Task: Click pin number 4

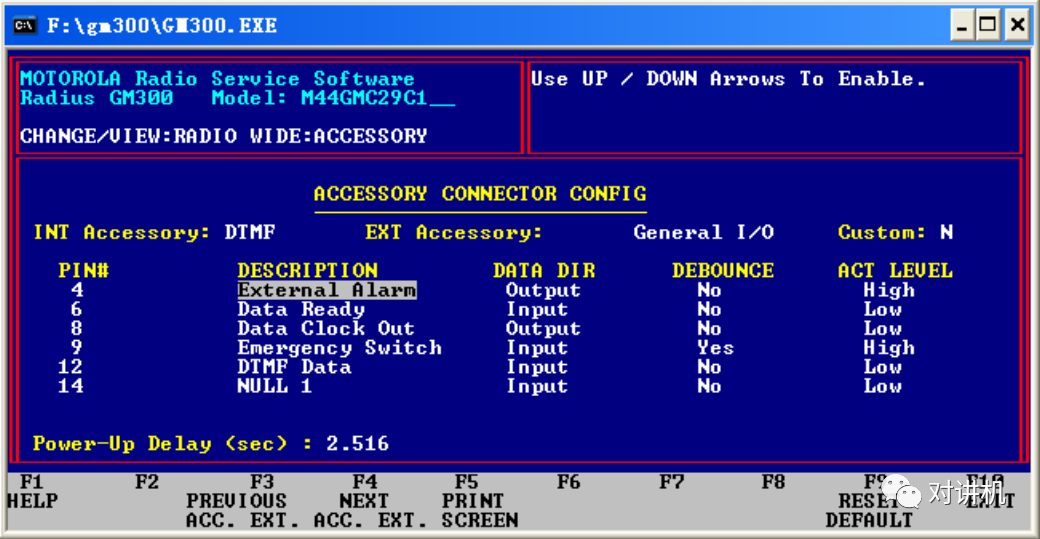Action: click(x=77, y=290)
